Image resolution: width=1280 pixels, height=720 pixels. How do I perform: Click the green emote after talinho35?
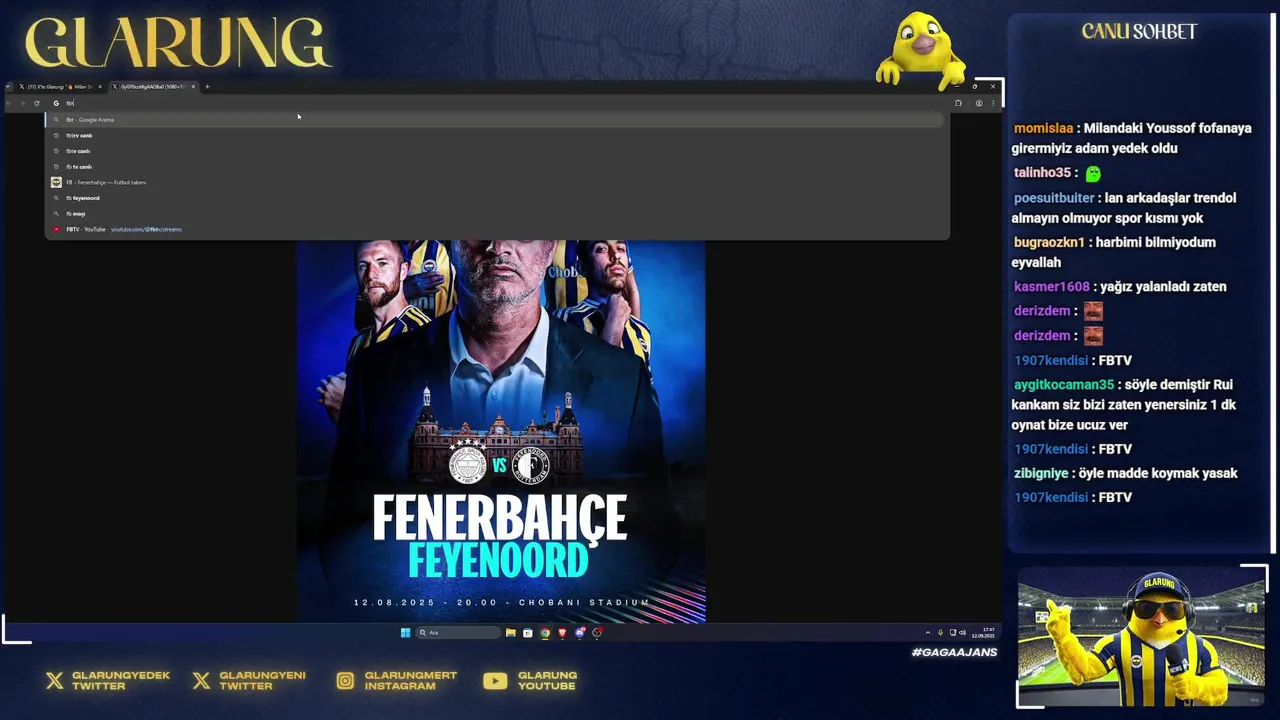tap(1093, 173)
